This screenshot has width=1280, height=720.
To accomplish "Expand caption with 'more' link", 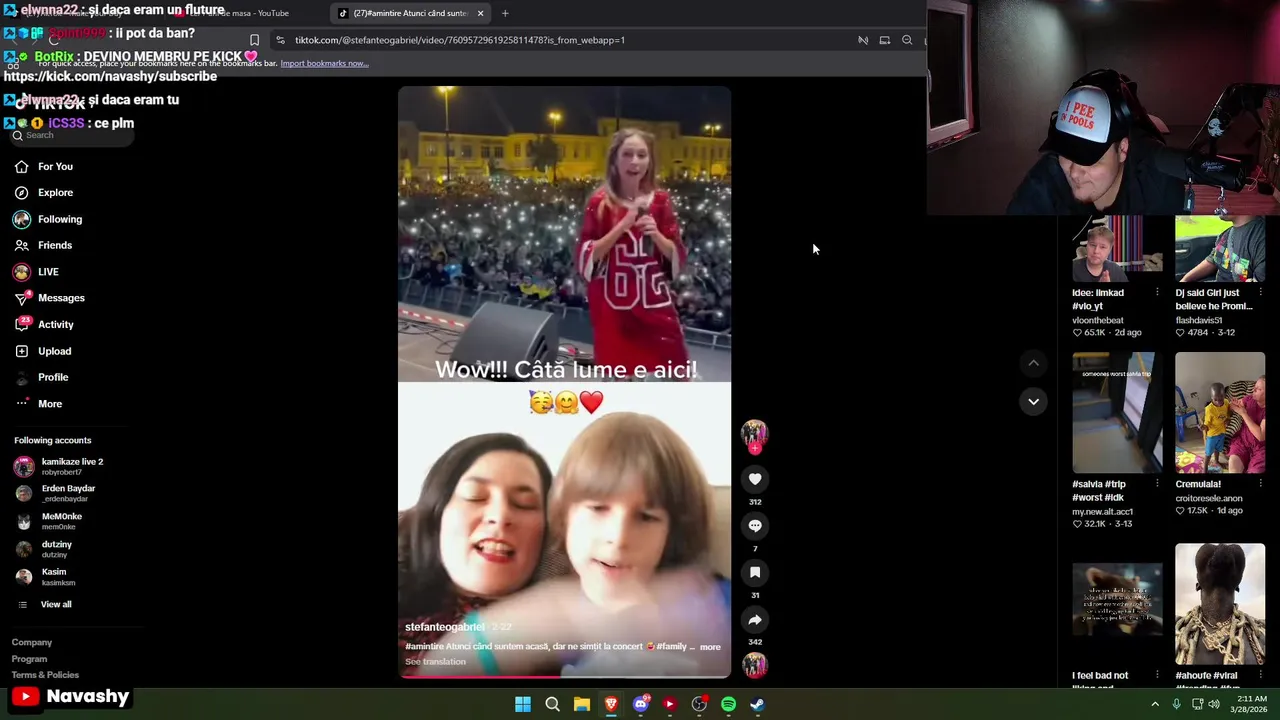I will coord(710,647).
